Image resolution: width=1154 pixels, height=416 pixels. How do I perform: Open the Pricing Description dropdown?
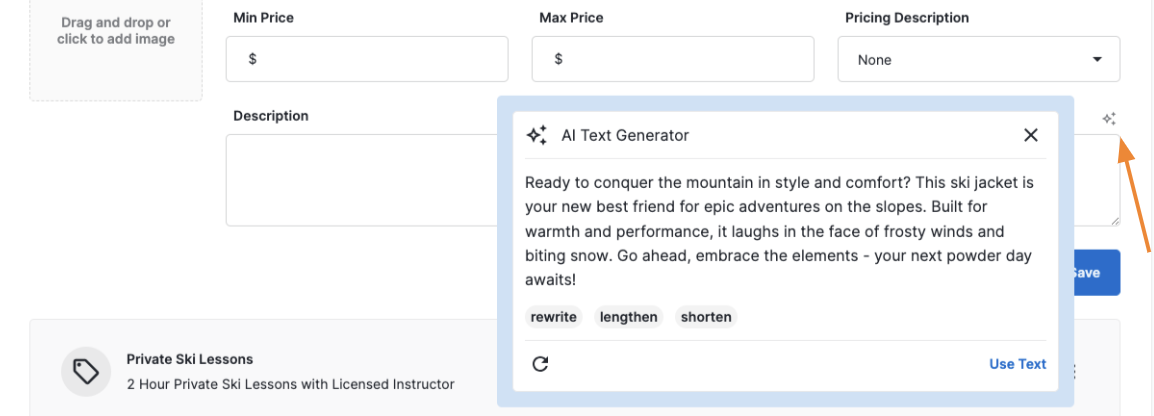[978, 60]
